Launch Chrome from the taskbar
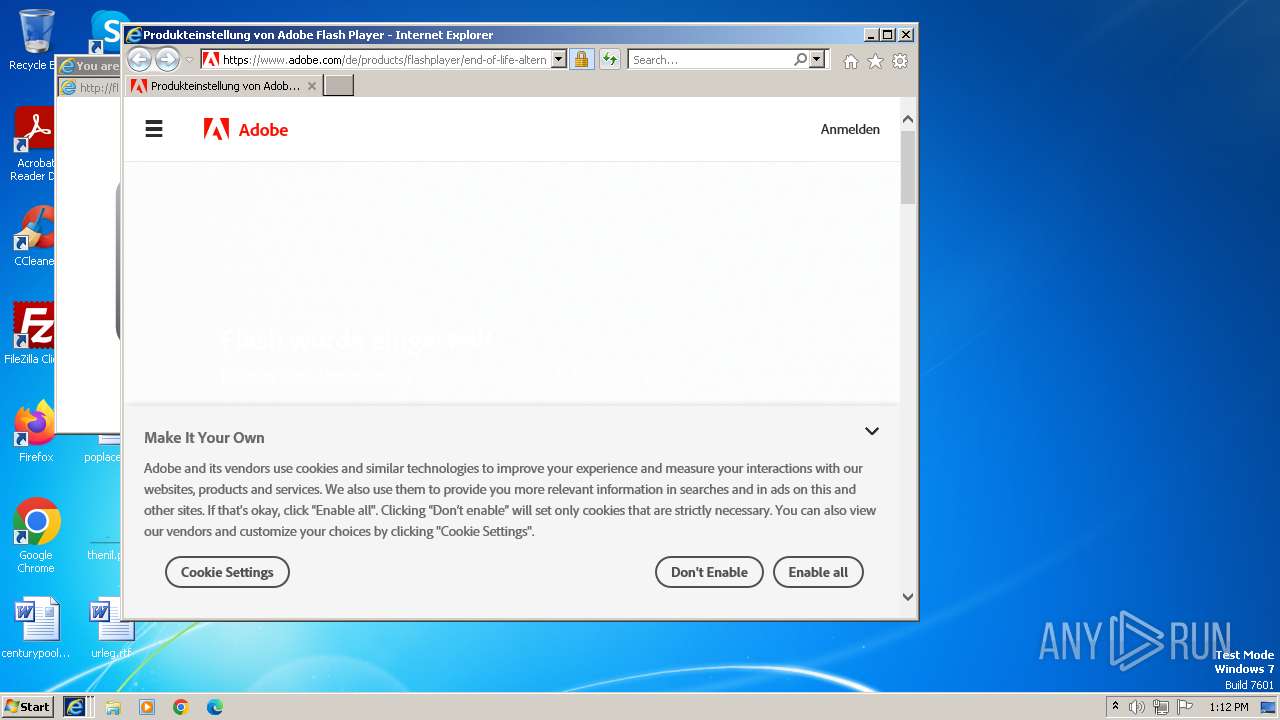 [x=181, y=707]
